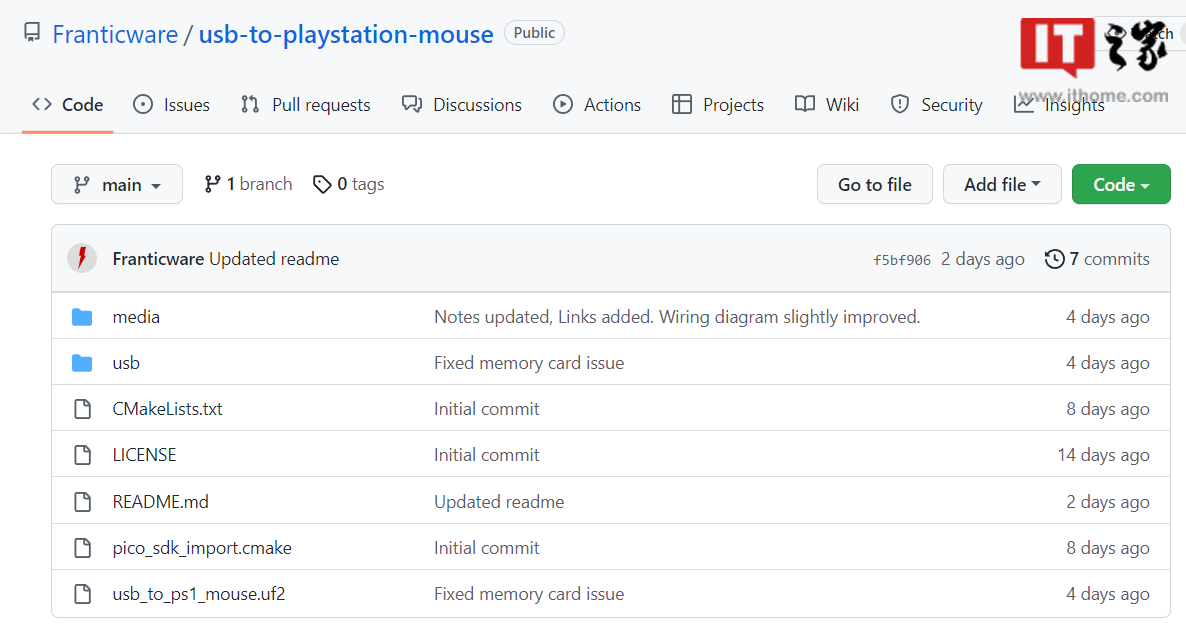This screenshot has width=1186, height=628.
Task: Click the Actions play icon
Action: pos(563,104)
